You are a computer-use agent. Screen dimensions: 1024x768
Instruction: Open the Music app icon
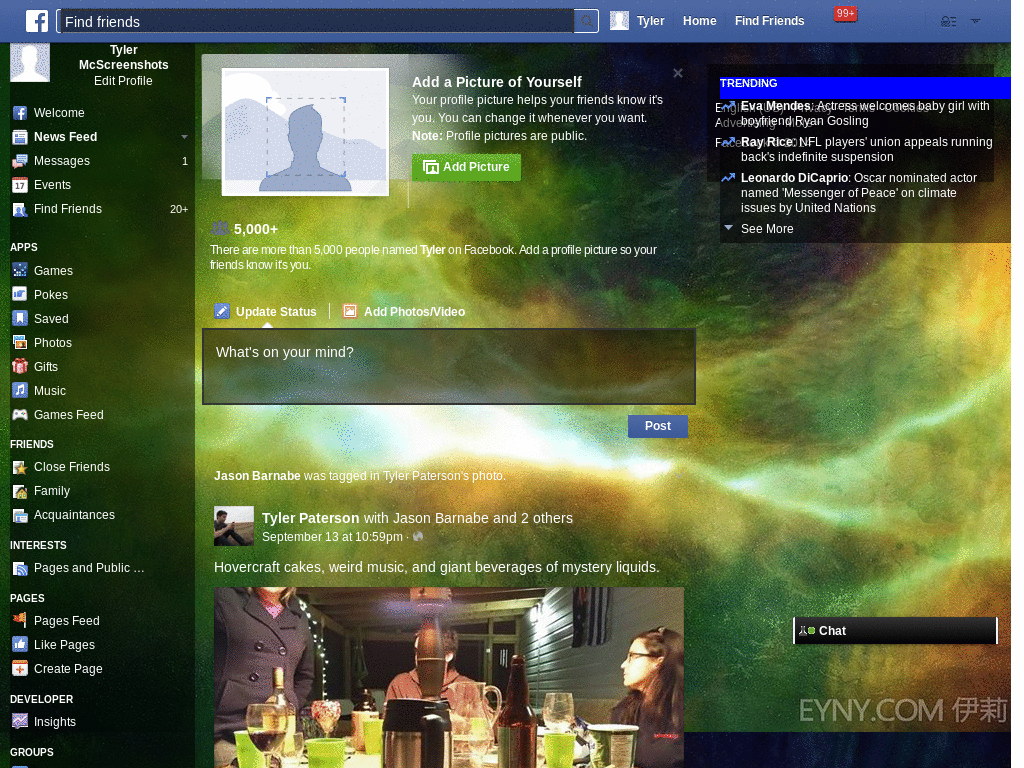click(20, 391)
